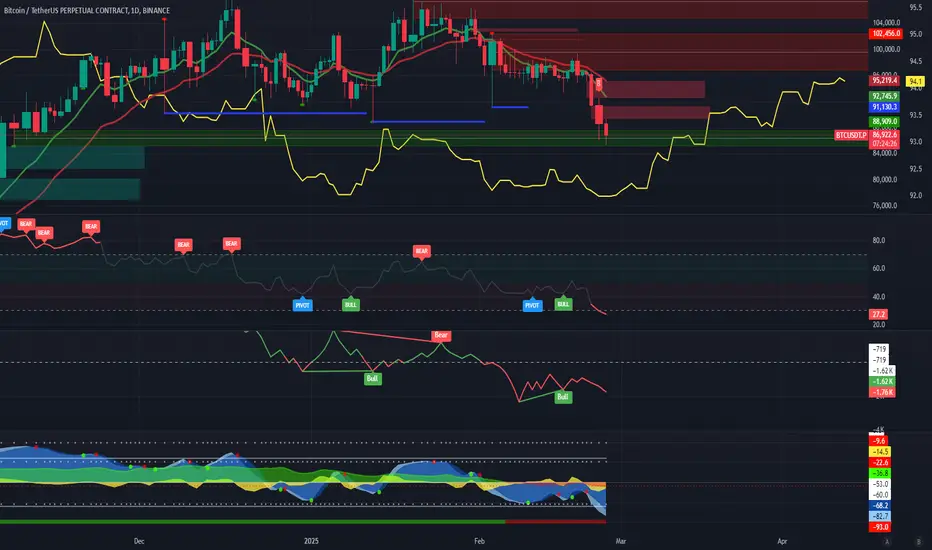The height and width of the screenshot is (550, 932).
Task: Click the RSI PIVOT tag below the 2025 candles
Action: tap(303, 305)
